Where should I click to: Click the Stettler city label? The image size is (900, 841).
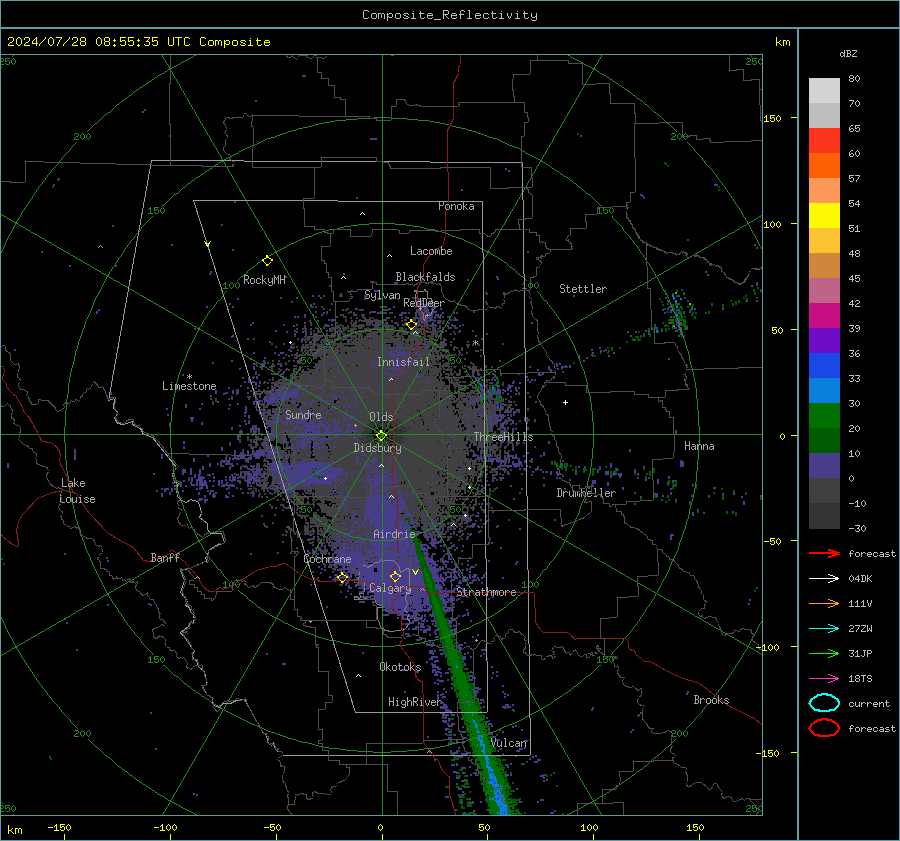coord(583,289)
